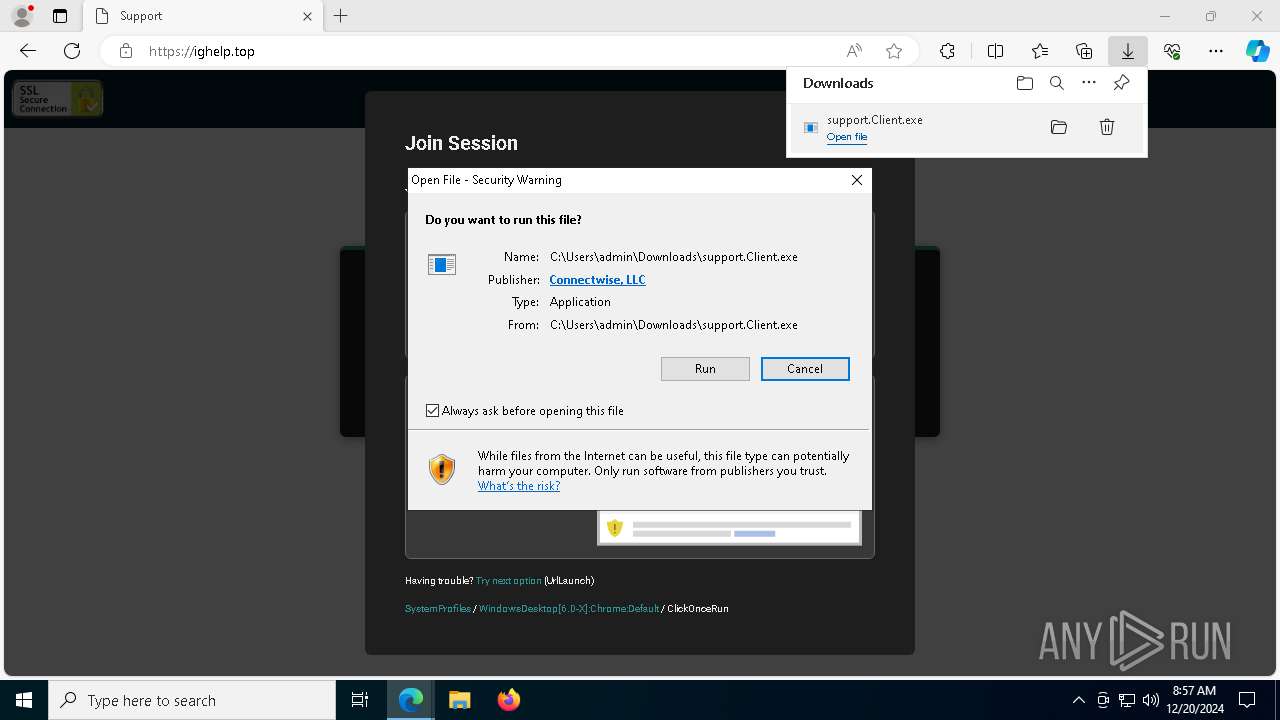Click the Cancel button
Screen dimensions: 1280x720
tap(805, 369)
